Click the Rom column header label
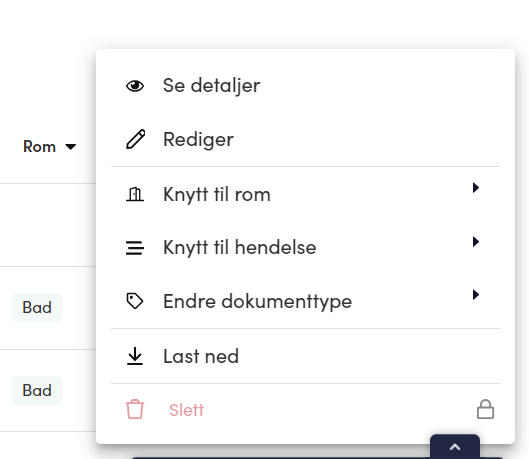 point(39,147)
